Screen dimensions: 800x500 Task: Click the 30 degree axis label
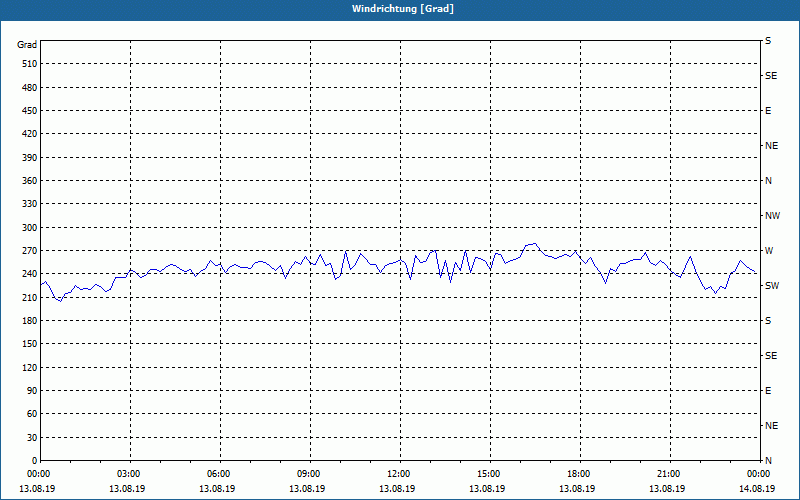(32, 438)
